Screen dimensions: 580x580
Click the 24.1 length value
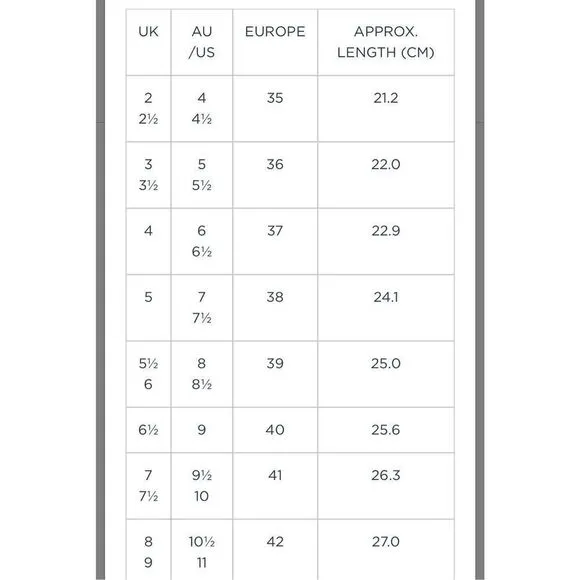[386, 297]
